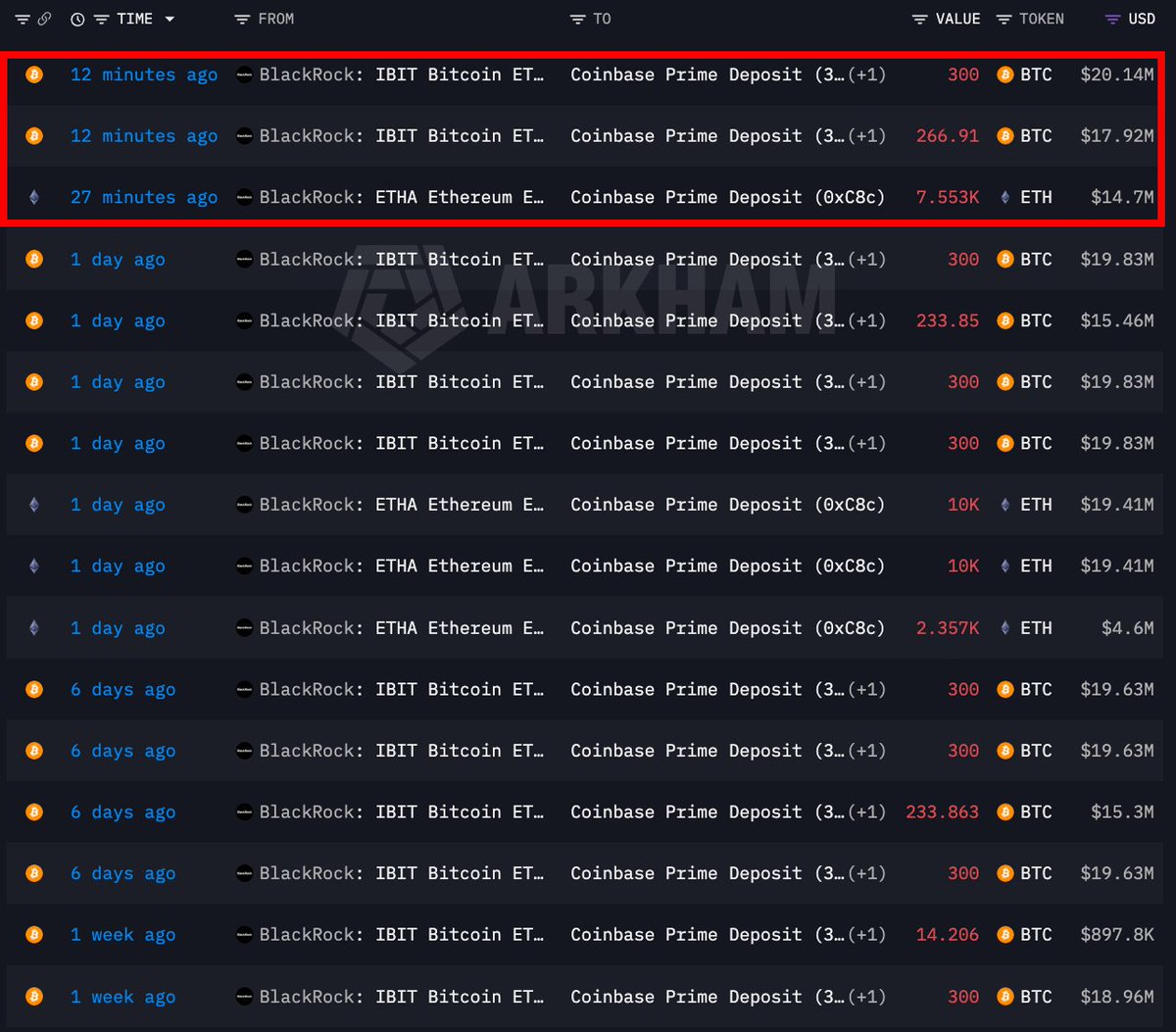Click the 7.553K value cell

[x=948, y=197]
